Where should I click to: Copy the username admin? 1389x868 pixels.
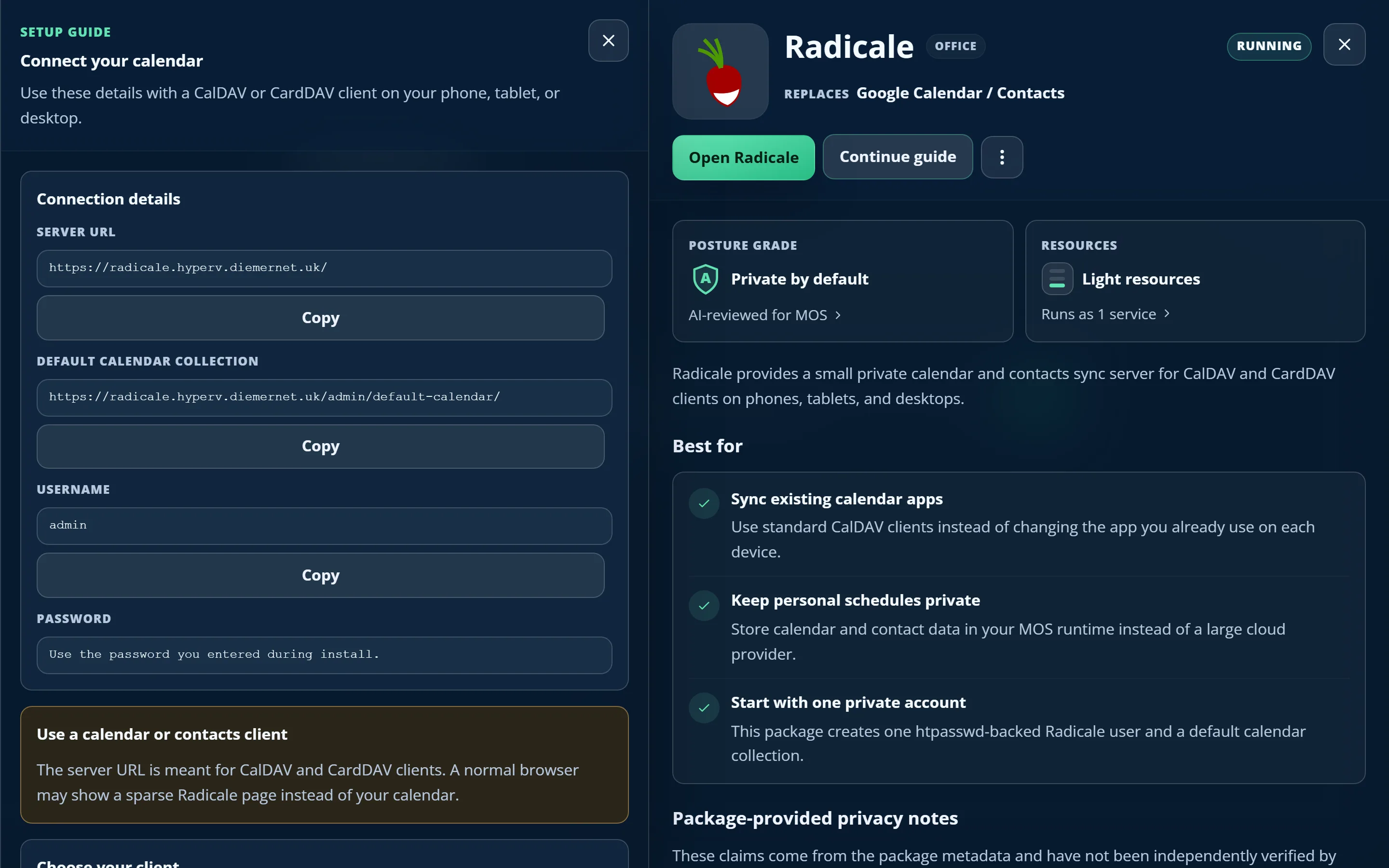click(320, 575)
